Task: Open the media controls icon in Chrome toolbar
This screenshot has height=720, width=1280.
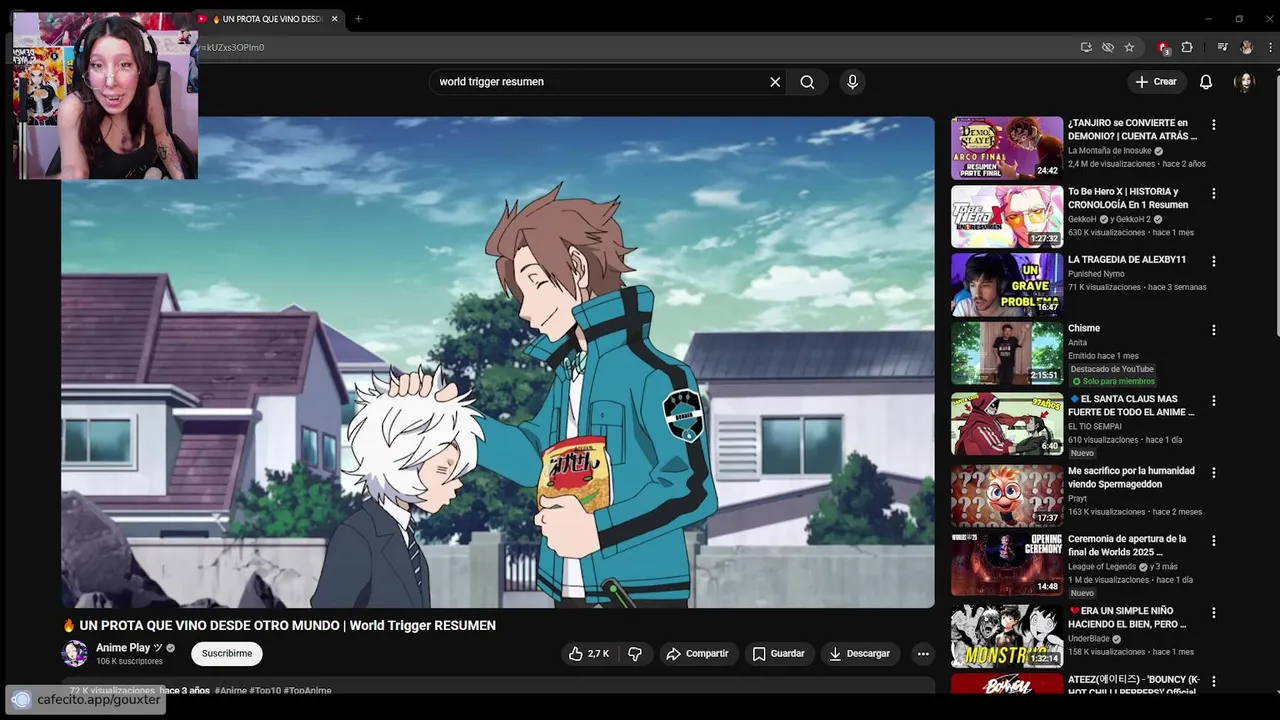Action: (x=1222, y=47)
